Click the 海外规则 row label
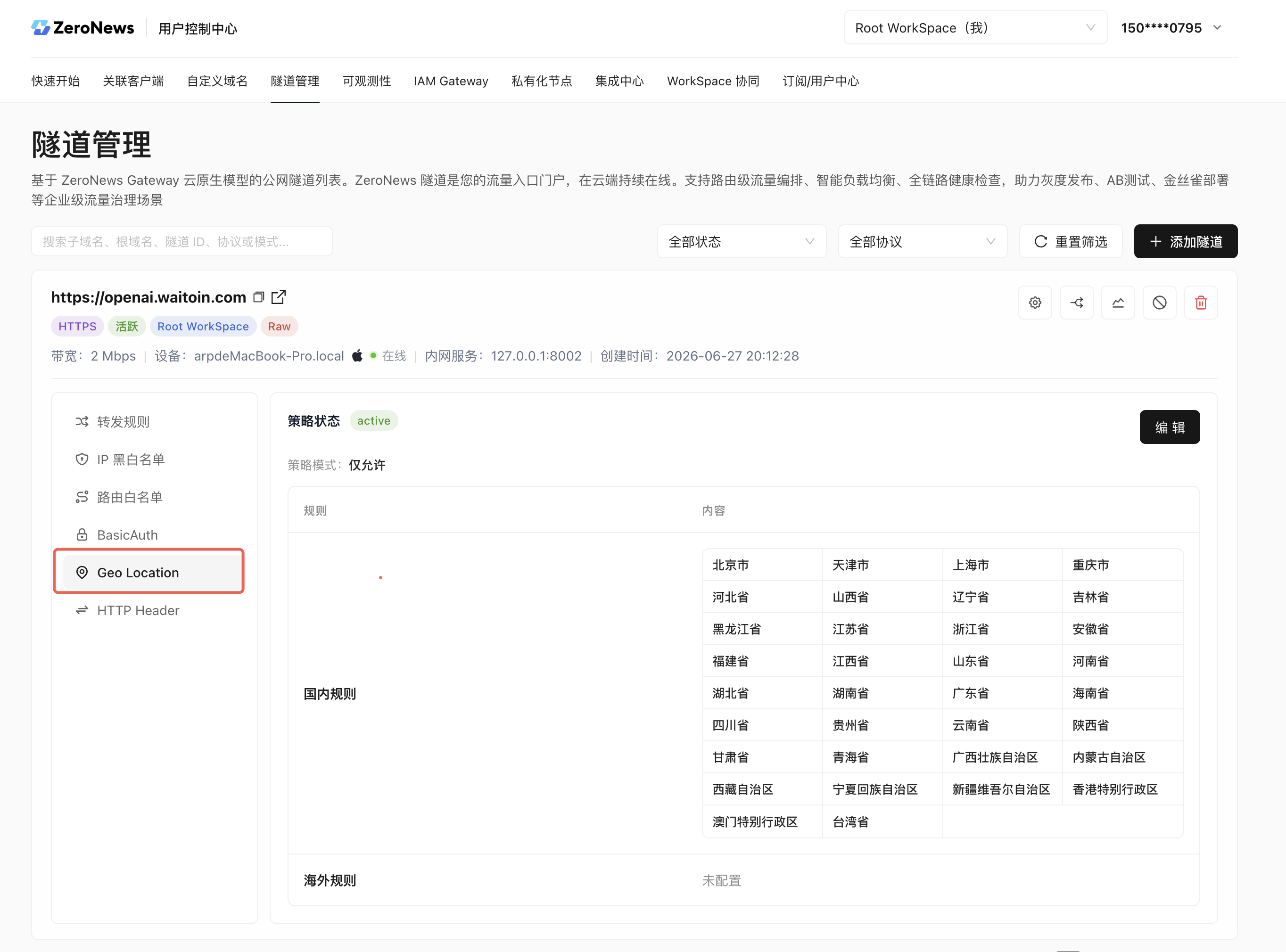This screenshot has height=952, width=1286. (x=330, y=880)
